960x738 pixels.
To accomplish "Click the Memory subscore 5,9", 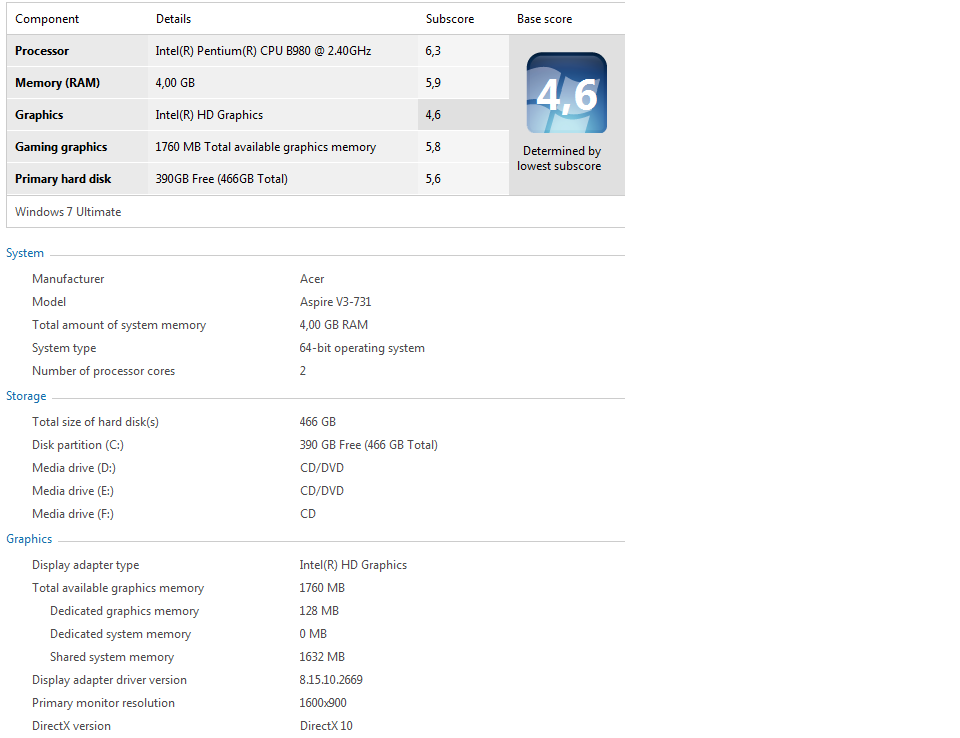I will click(433, 83).
